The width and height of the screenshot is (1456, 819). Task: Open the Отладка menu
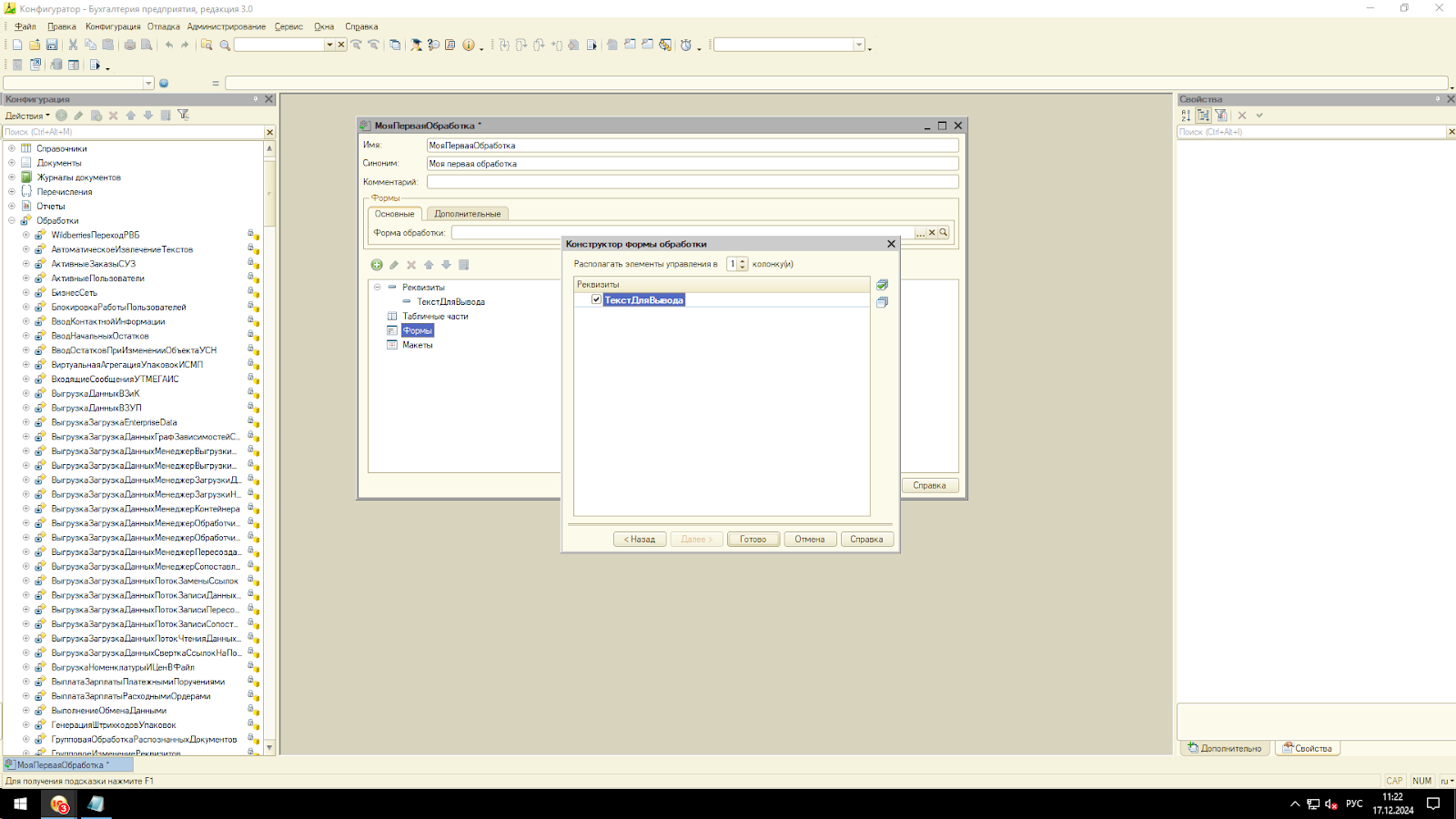164,26
